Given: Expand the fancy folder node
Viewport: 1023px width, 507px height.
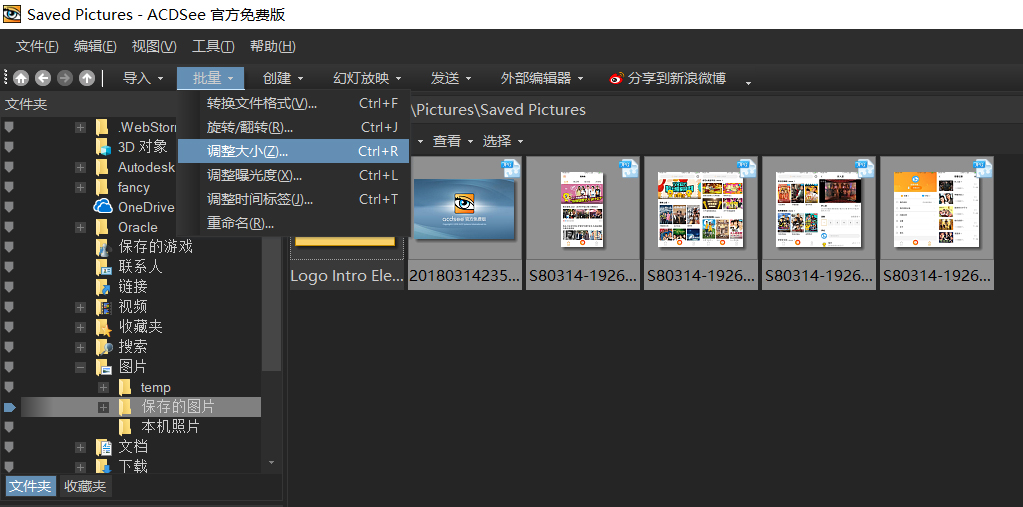Looking at the screenshot, I should click(80, 187).
